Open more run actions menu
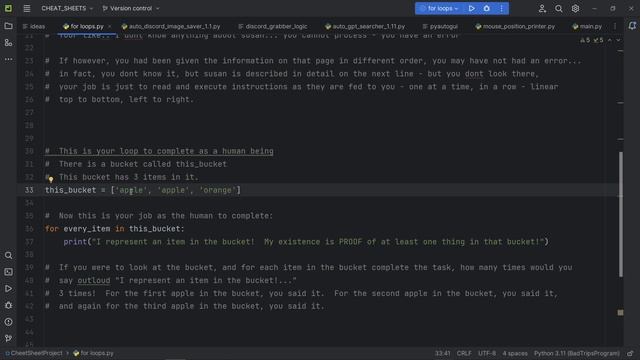640x360 pixels. click(x=502, y=8)
